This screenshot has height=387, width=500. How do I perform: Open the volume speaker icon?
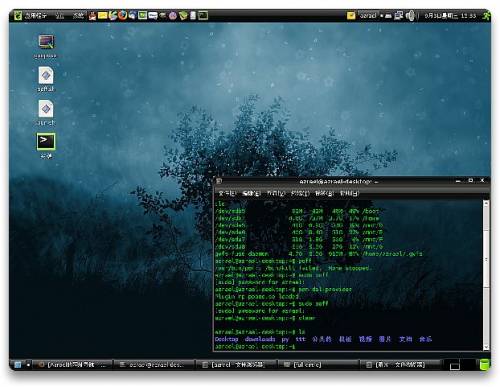point(410,15)
